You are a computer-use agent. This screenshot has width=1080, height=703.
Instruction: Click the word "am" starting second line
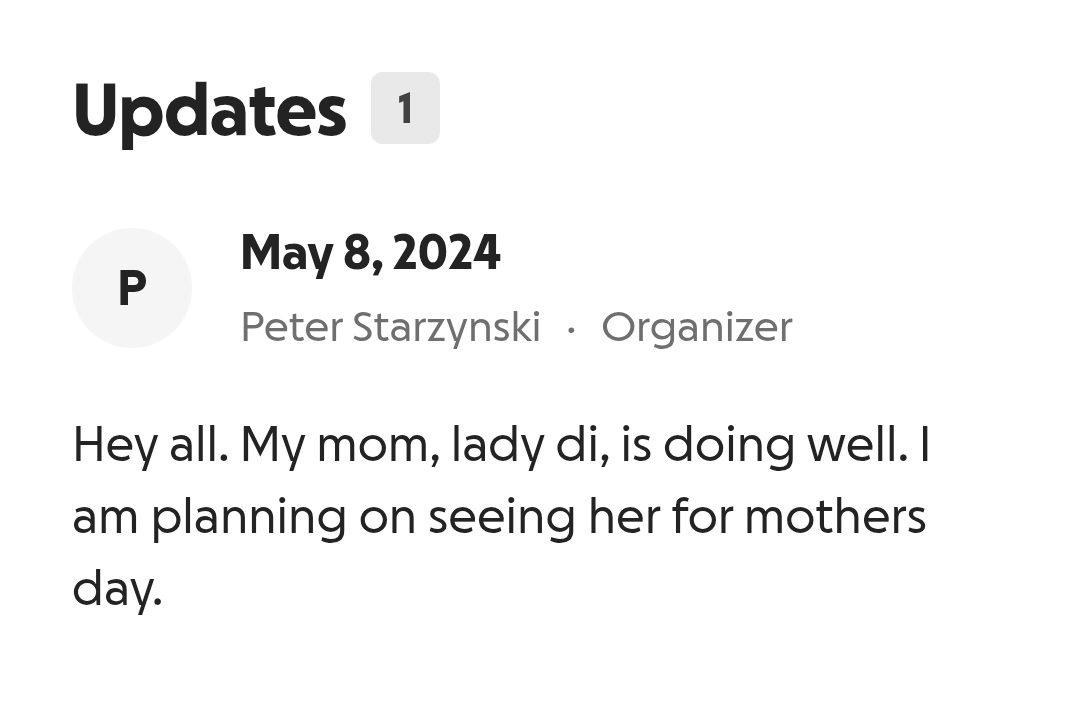coord(105,520)
